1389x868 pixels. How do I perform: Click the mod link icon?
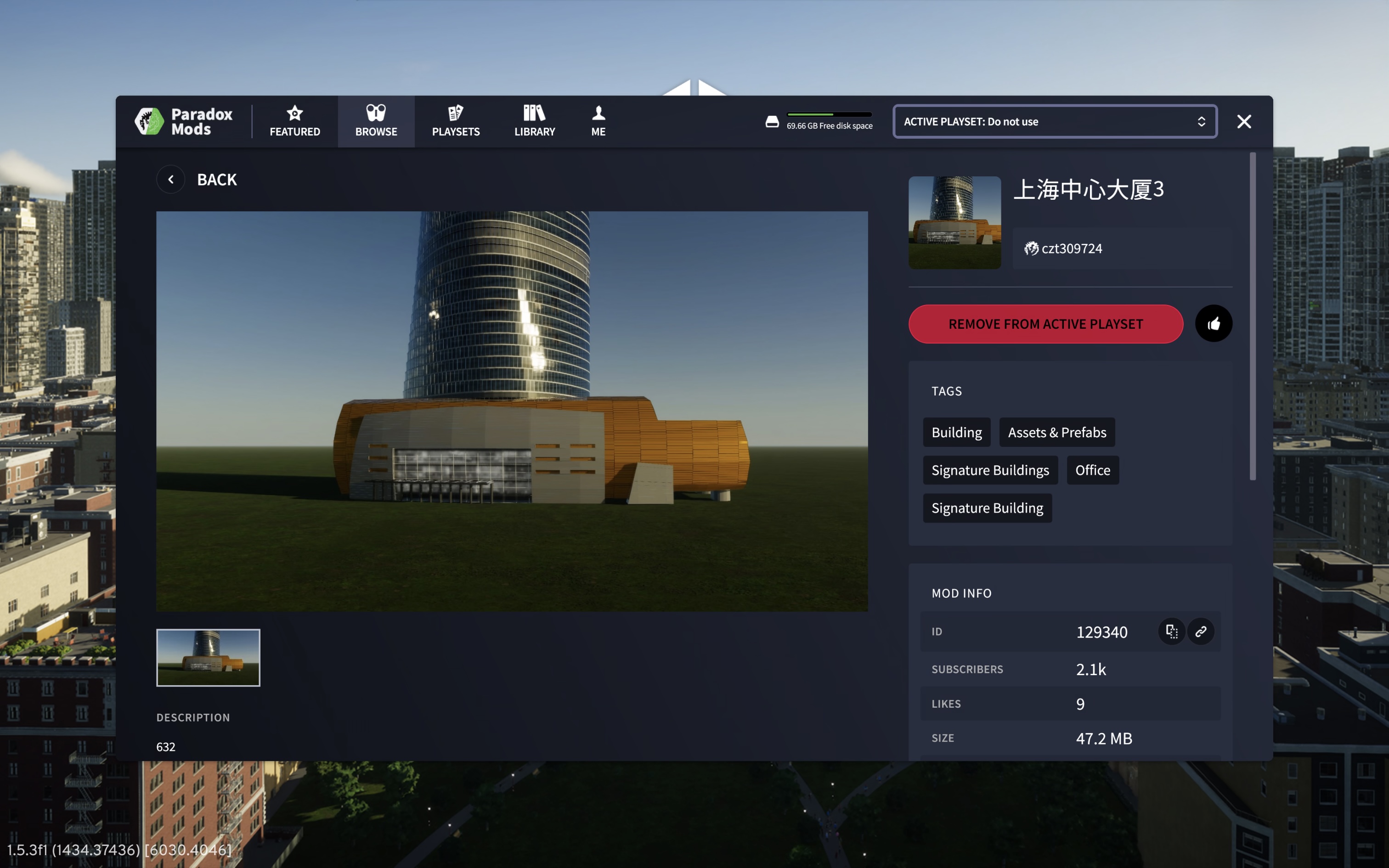(1200, 631)
